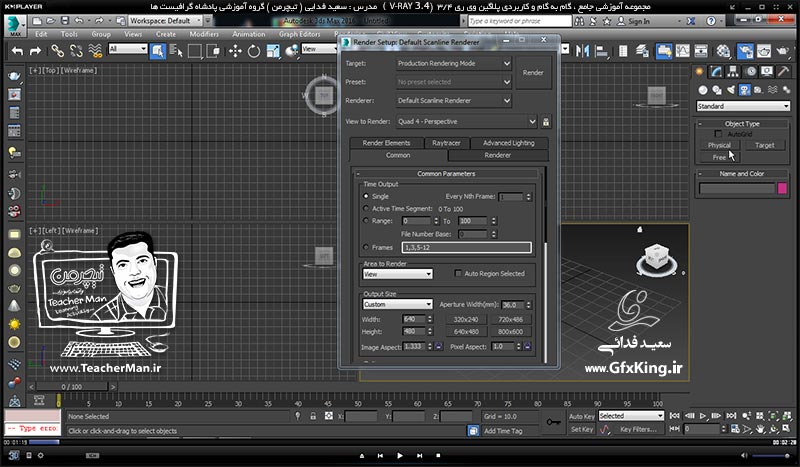Select Space Warps category icon

click(772, 90)
